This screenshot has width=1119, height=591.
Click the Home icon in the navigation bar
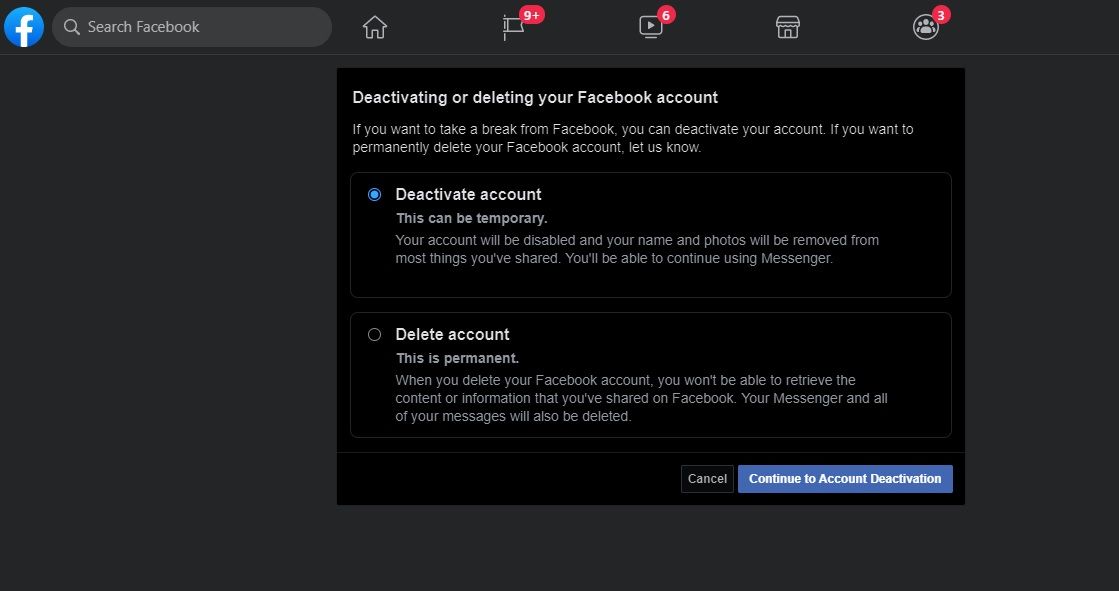click(x=374, y=27)
